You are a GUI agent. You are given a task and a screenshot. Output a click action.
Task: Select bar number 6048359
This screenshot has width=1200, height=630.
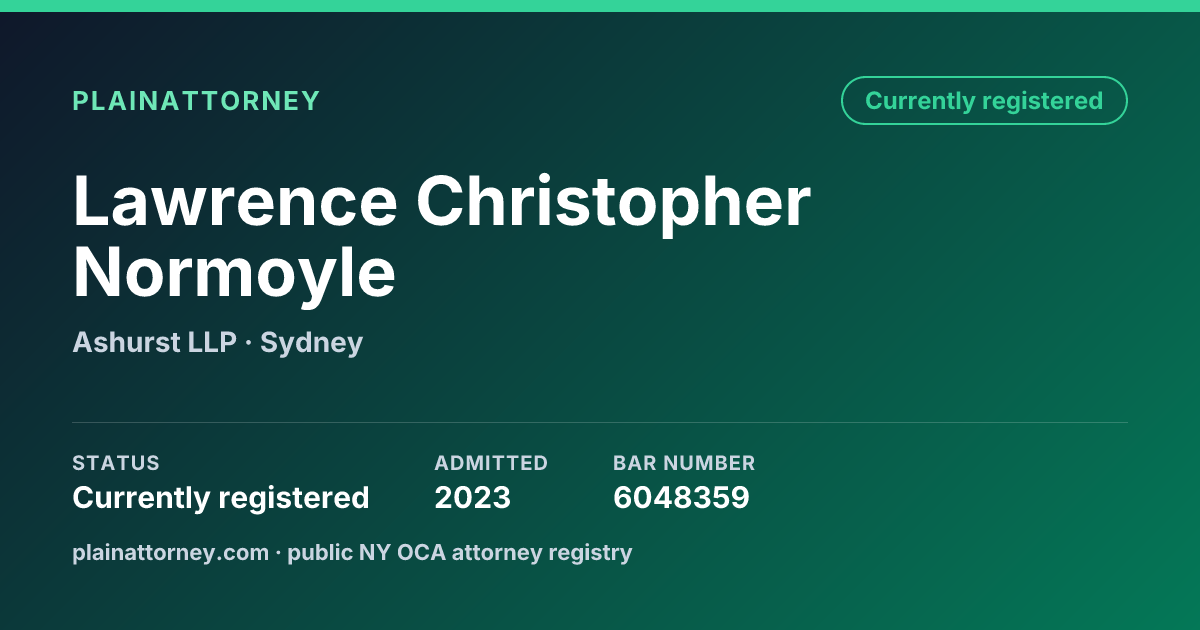(681, 497)
